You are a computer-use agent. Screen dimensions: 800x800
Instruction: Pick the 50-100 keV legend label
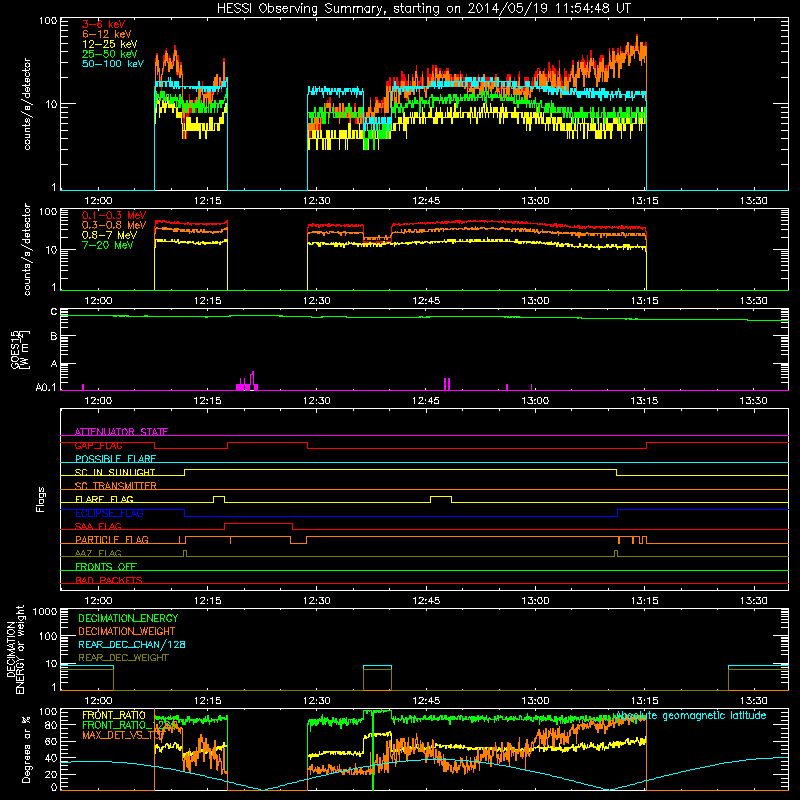[x=113, y=64]
